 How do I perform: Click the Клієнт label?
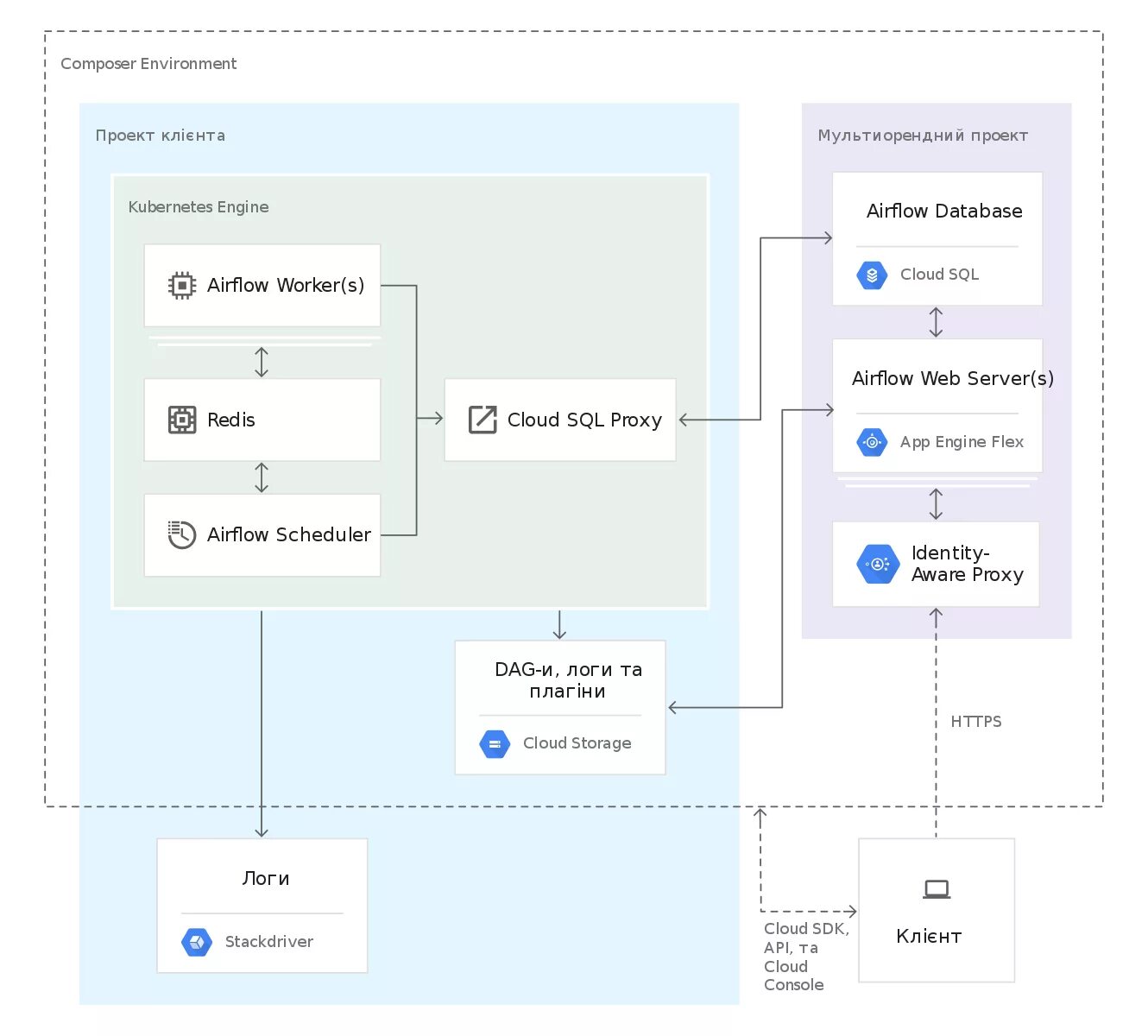929,937
